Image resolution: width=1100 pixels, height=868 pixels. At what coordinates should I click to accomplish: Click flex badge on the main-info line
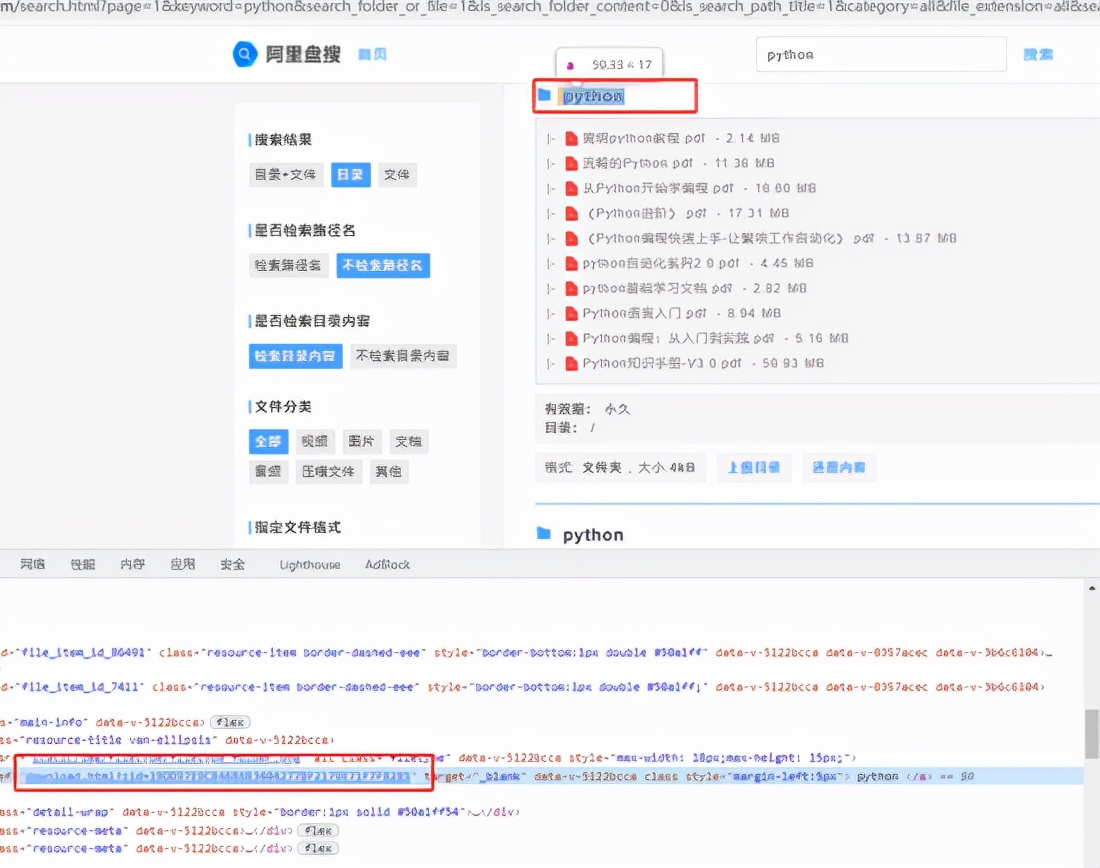pyautogui.click(x=230, y=722)
